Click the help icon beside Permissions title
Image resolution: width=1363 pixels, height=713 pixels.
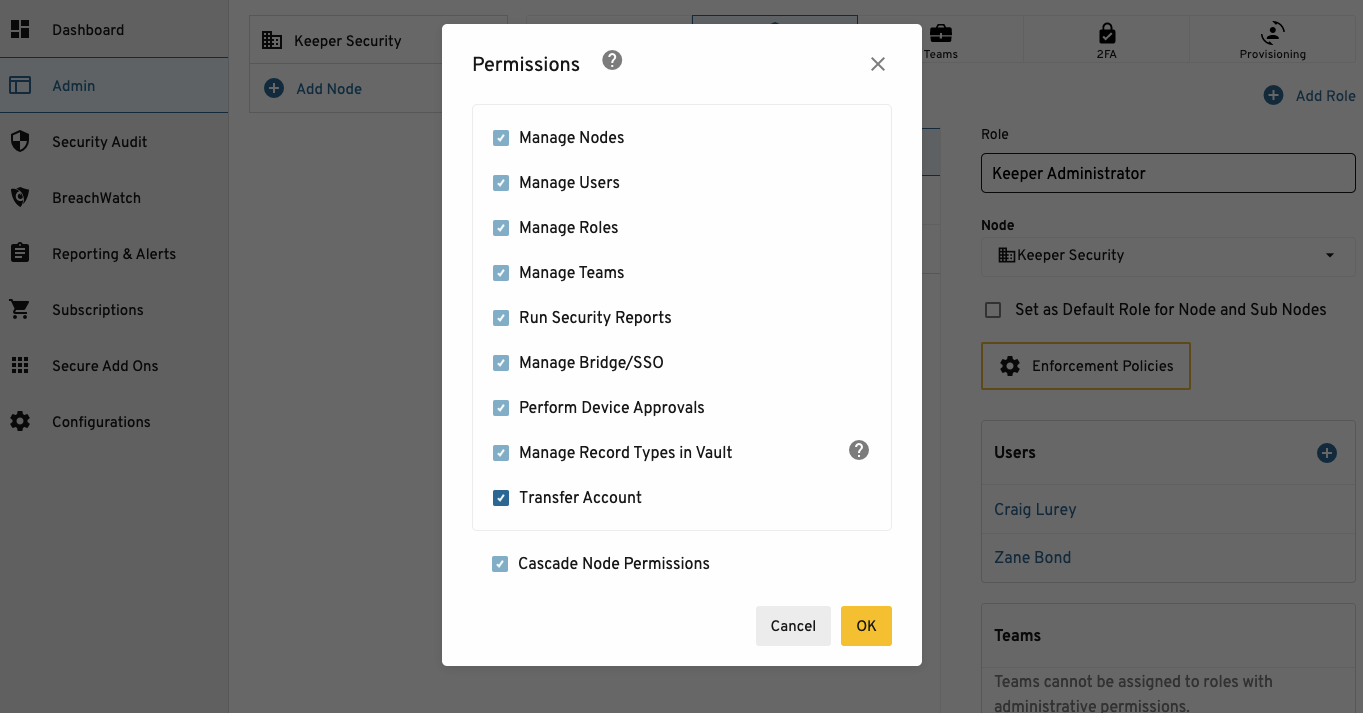click(612, 61)
